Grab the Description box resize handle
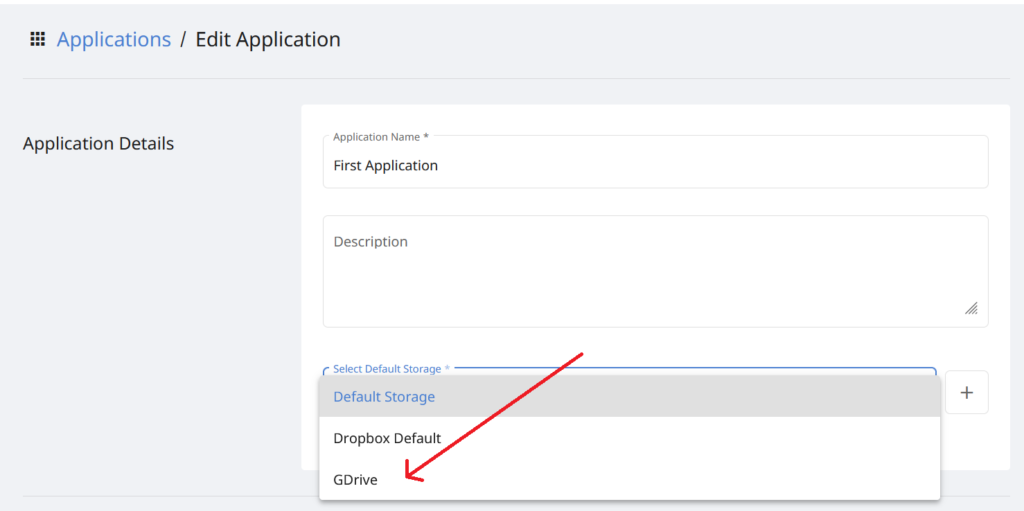 (971, 309)
